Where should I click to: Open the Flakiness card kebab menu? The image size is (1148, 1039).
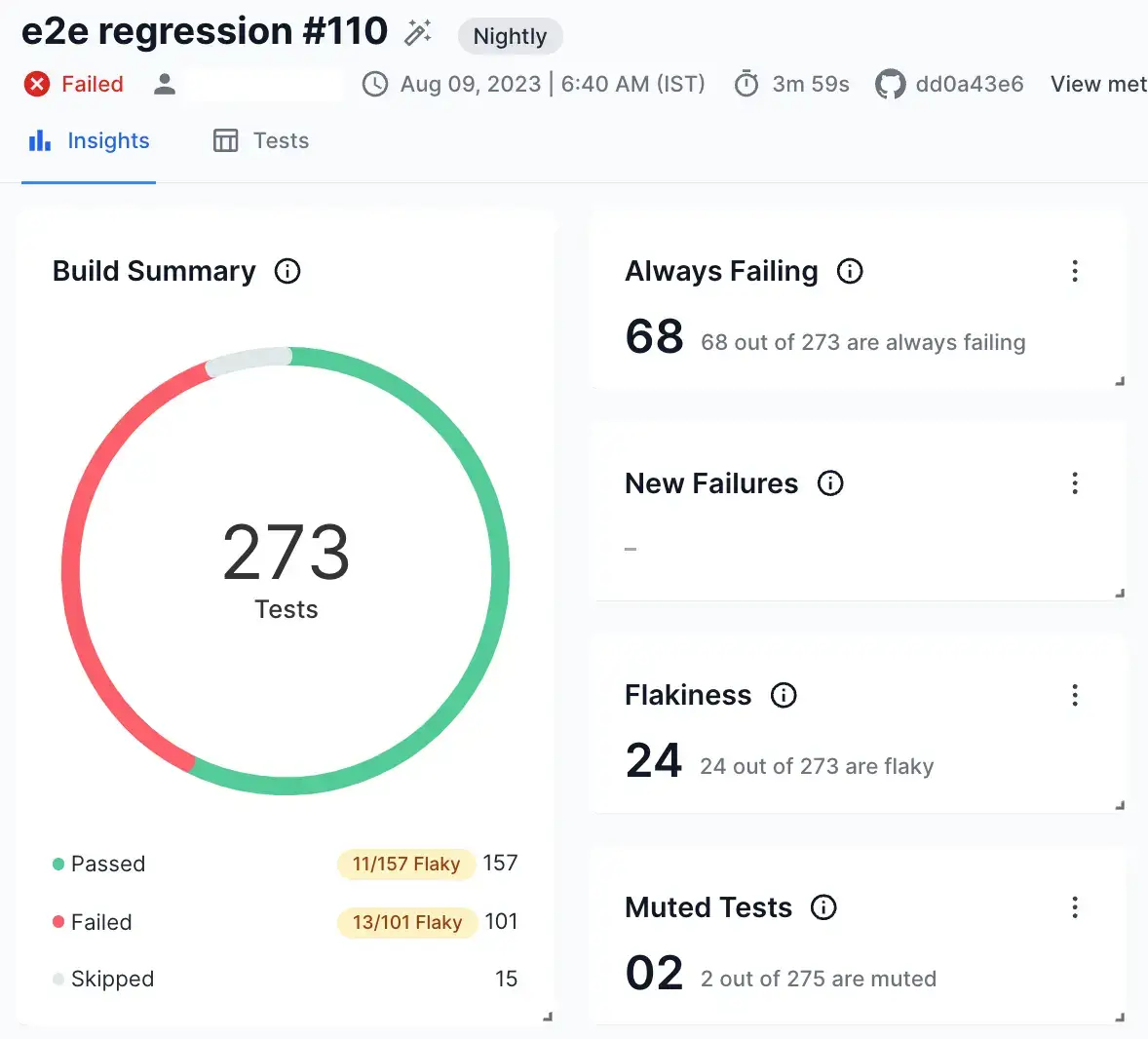tap(1075, 695)
